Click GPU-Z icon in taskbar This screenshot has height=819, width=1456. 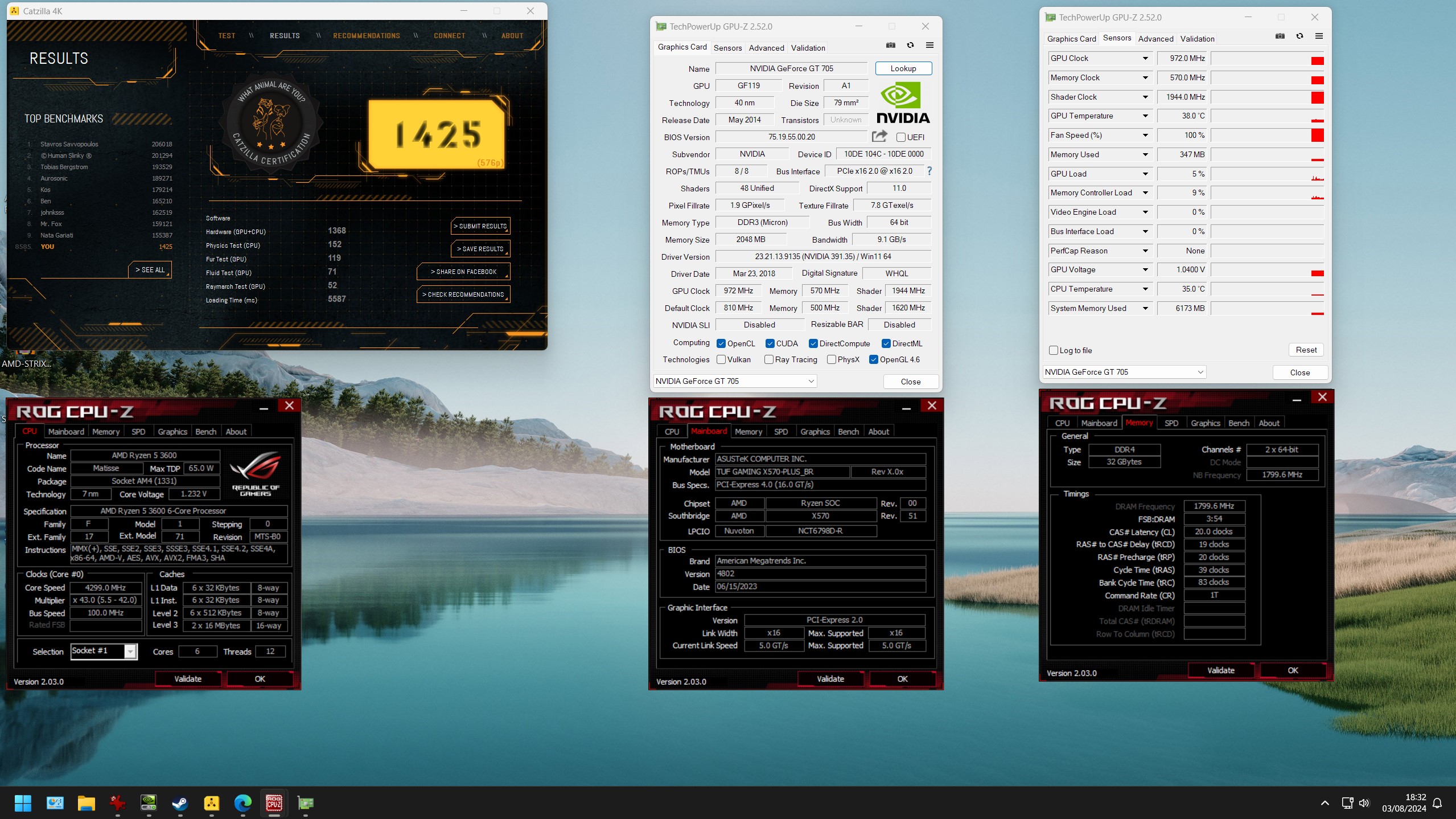coord(306,803)
